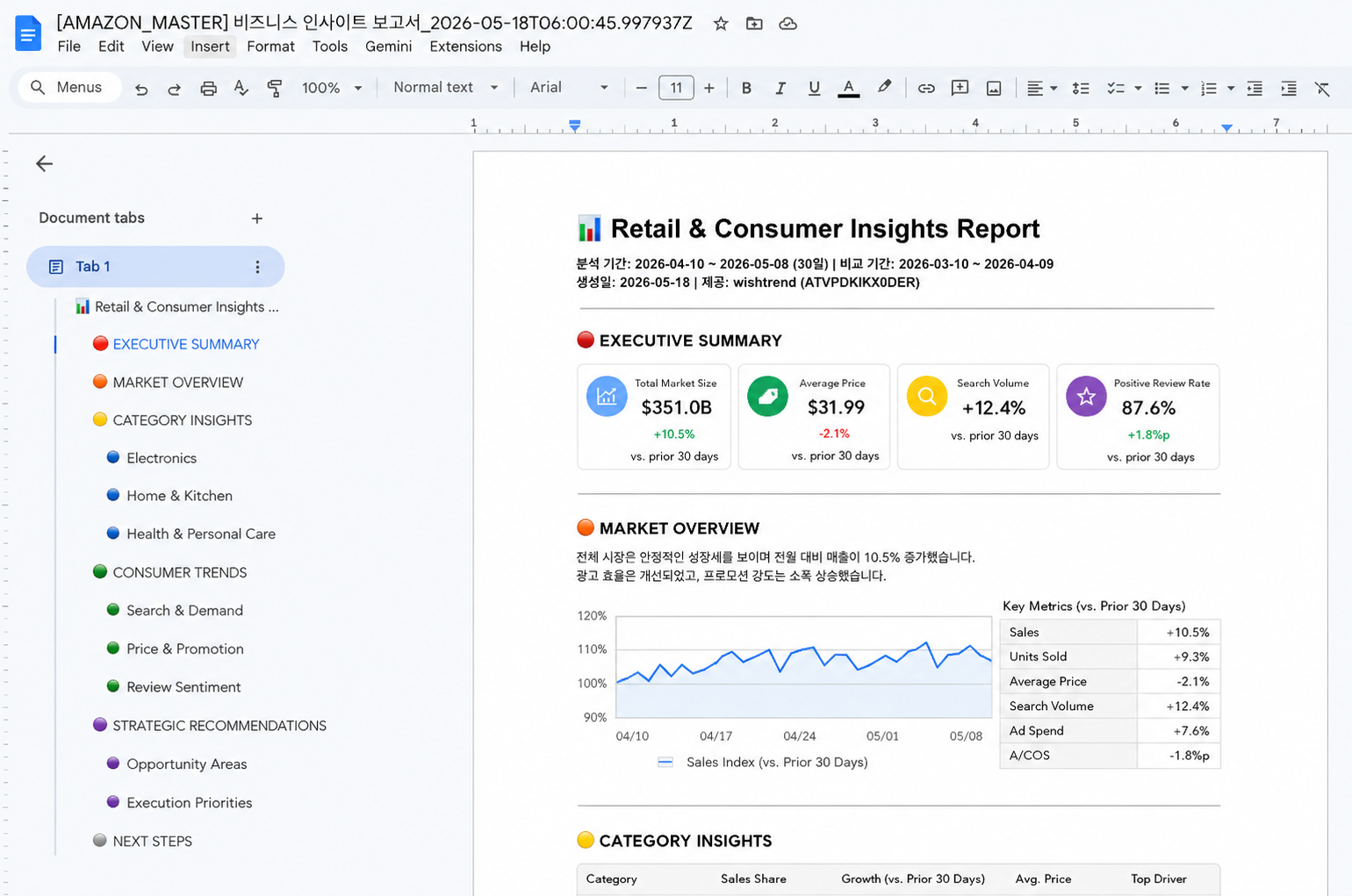Close the document tabs sidebar

45,163
